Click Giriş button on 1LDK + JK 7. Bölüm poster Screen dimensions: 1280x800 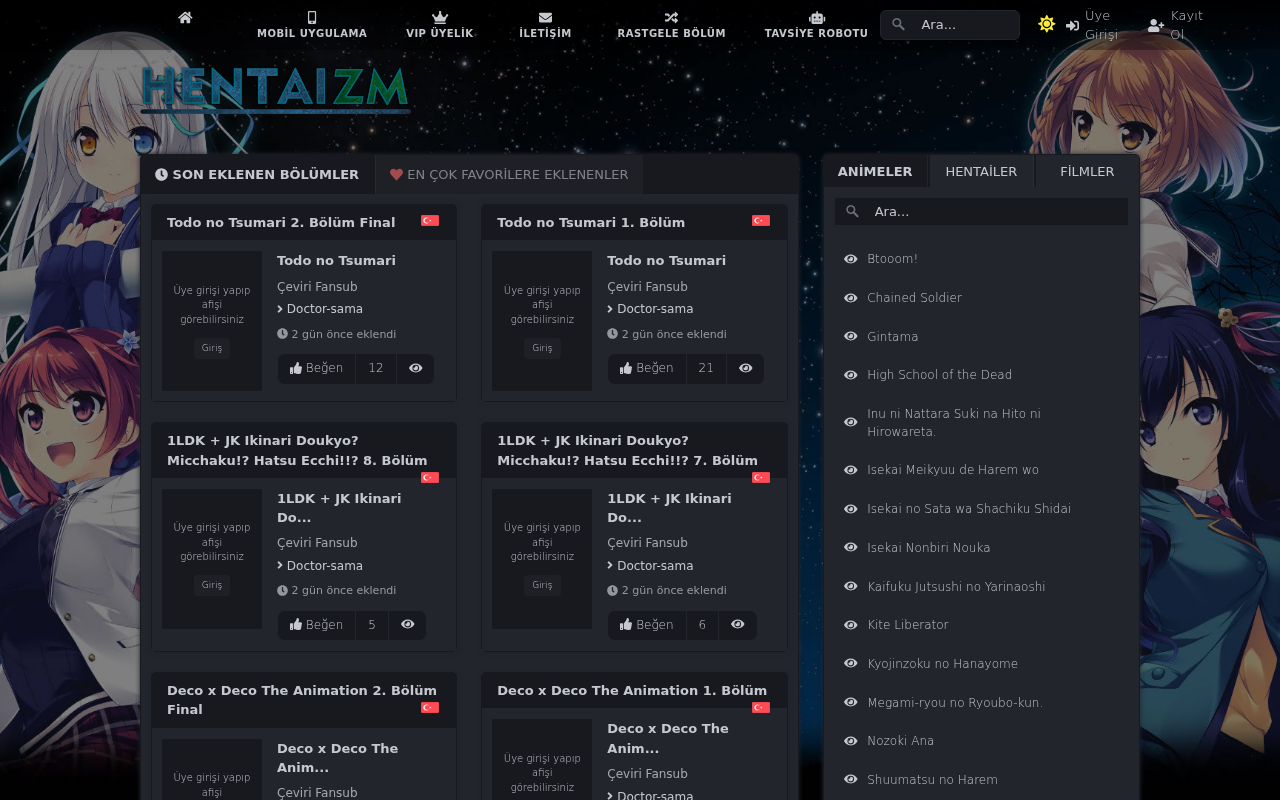[x=542, y=586]
